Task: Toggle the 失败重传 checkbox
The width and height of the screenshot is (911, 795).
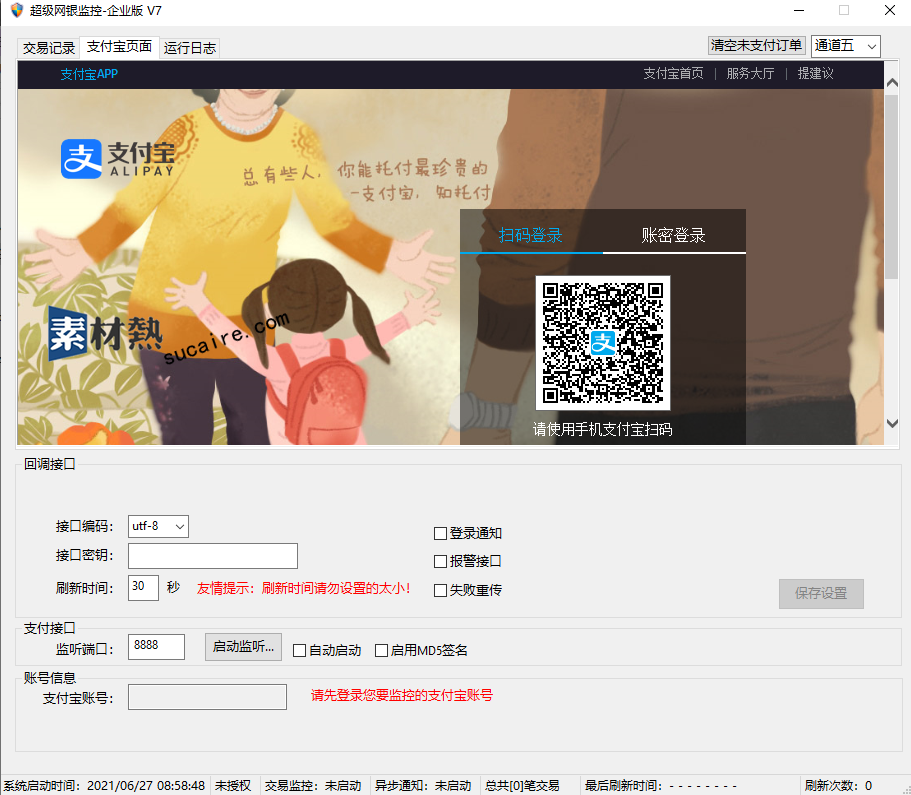Action: [x=440, y=590]
